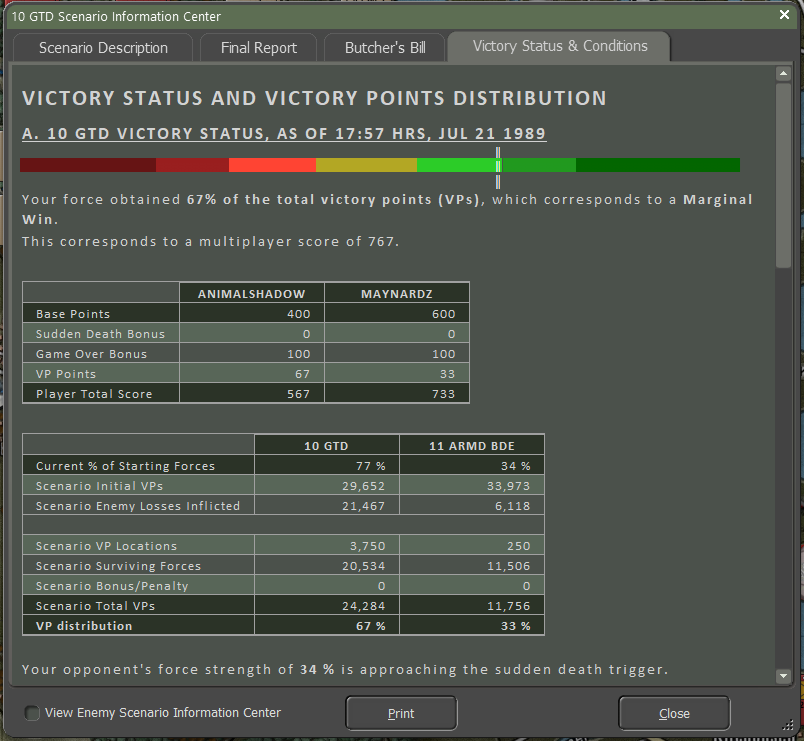Viewport: 804px width, 741px height.
Task: Click the Player Total Score value 733
Action: (444, 394)
